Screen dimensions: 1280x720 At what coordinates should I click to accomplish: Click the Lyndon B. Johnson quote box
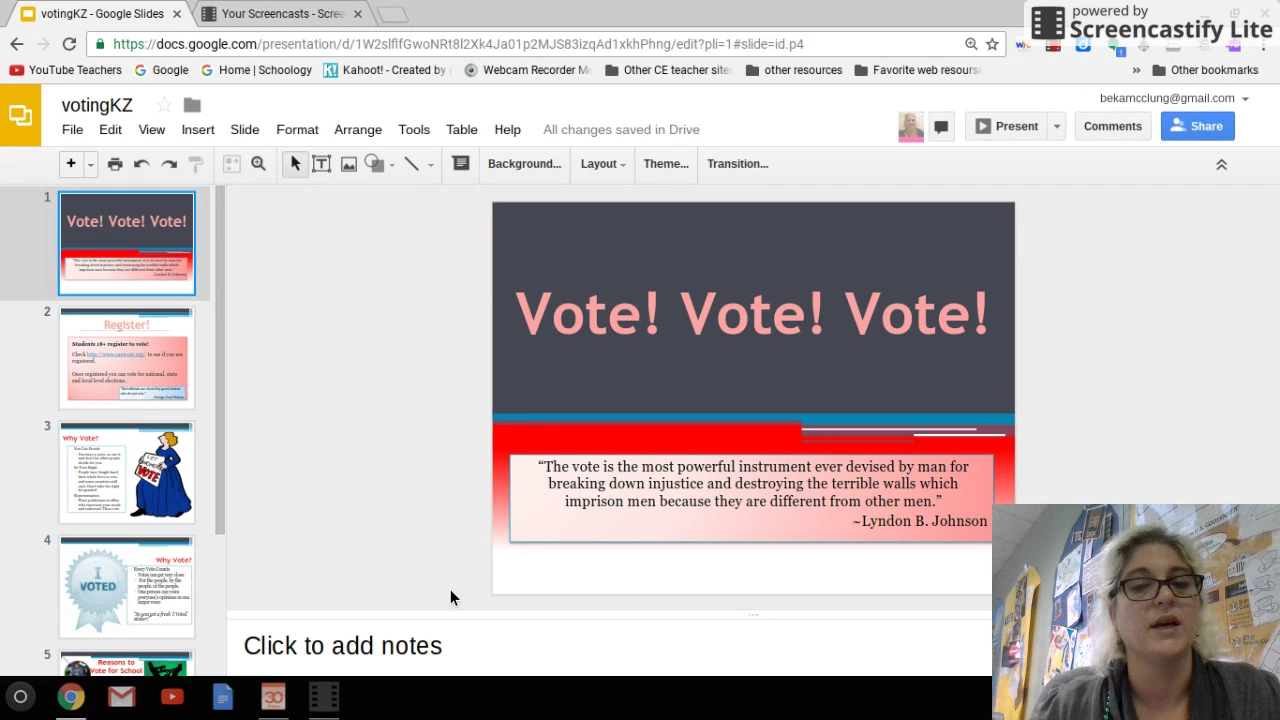[x=751, y=497]
